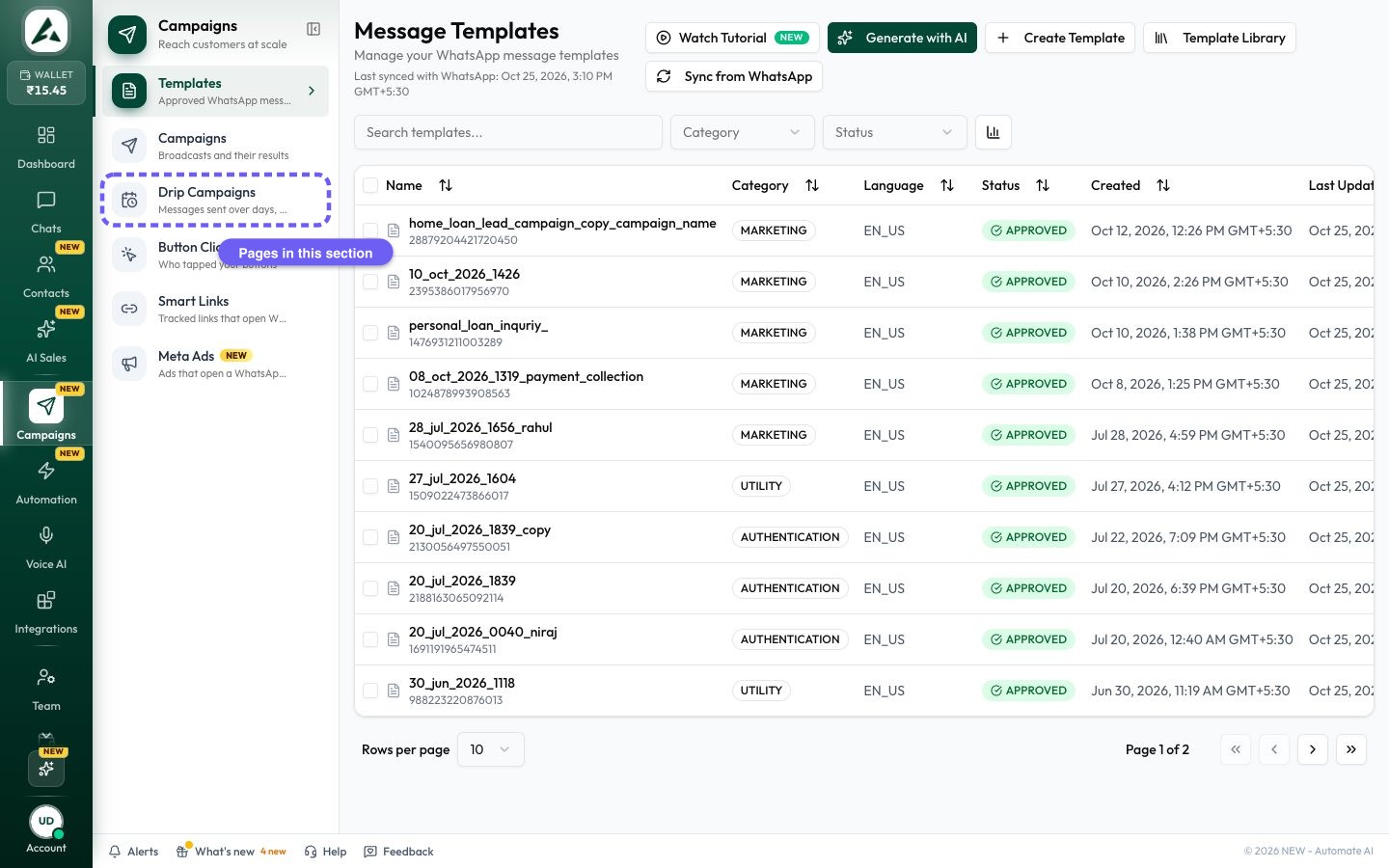This screenshot has height=868, width=1389.
Task: Open Chats in the sidebar
Action: (46, 212)
